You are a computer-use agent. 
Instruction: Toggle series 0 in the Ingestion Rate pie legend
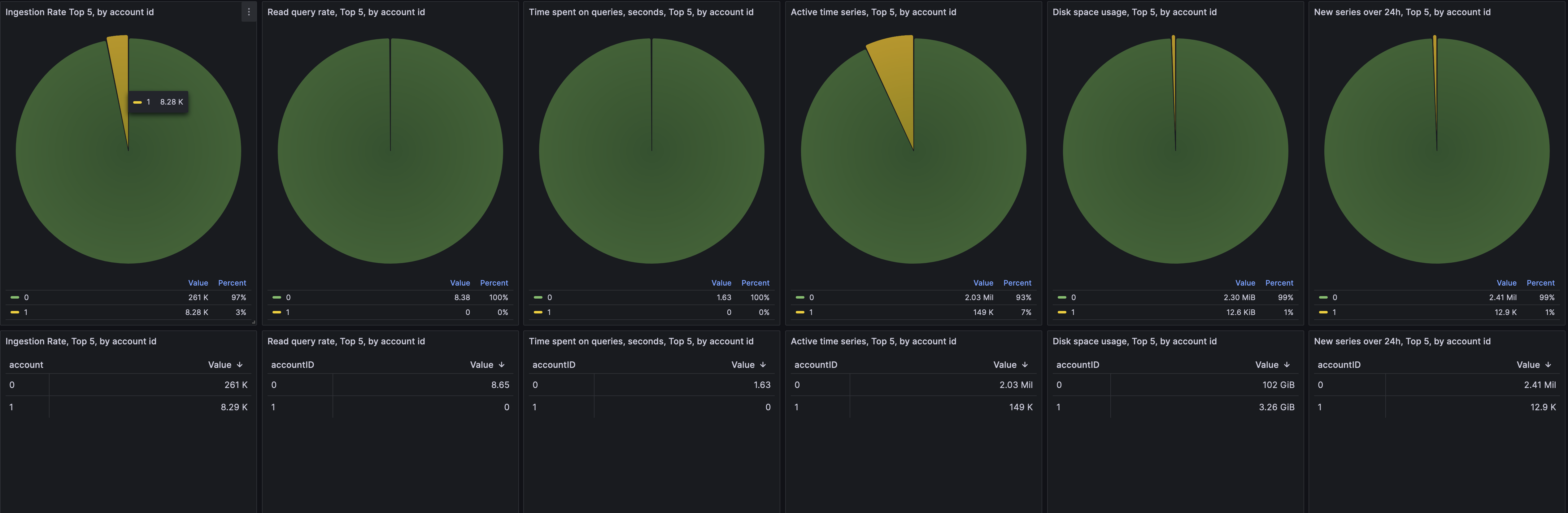(x=26, y=298)
